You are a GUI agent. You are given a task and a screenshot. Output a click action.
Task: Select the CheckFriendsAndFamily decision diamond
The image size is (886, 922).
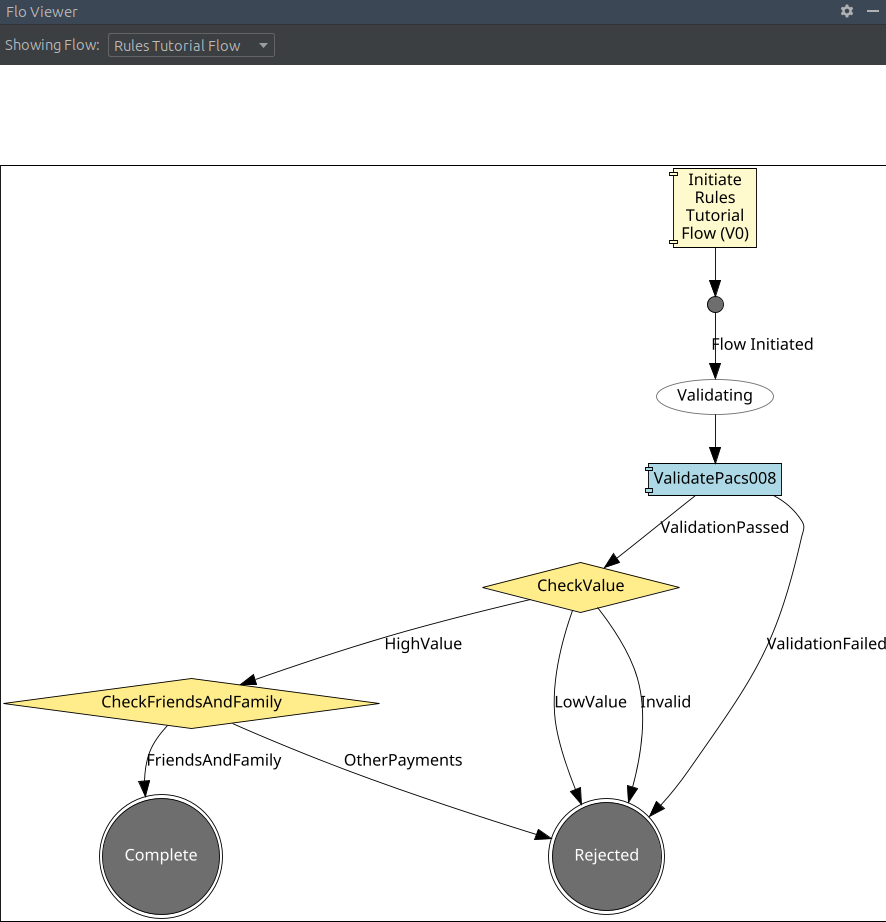pos(191,702)
